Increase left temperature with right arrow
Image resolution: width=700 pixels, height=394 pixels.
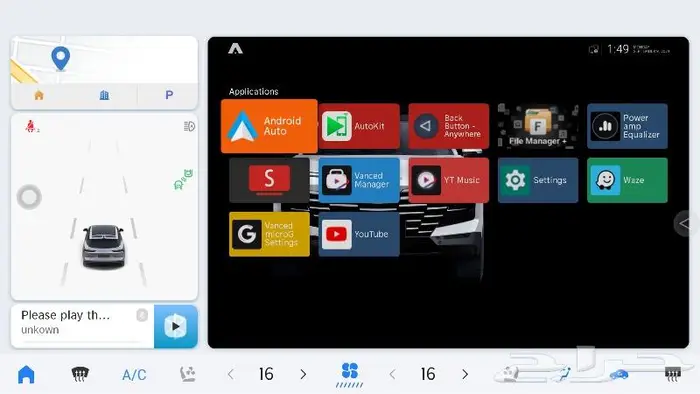(x=303, y=374)
